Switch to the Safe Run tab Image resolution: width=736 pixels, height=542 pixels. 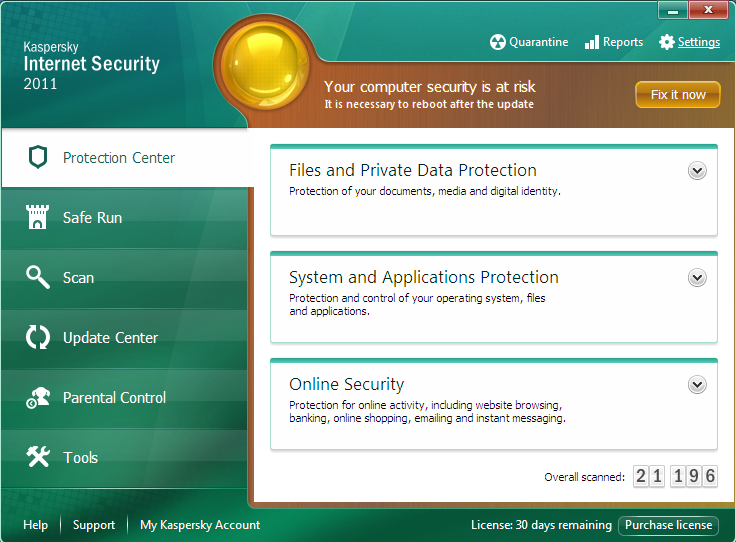click(92, 218)
